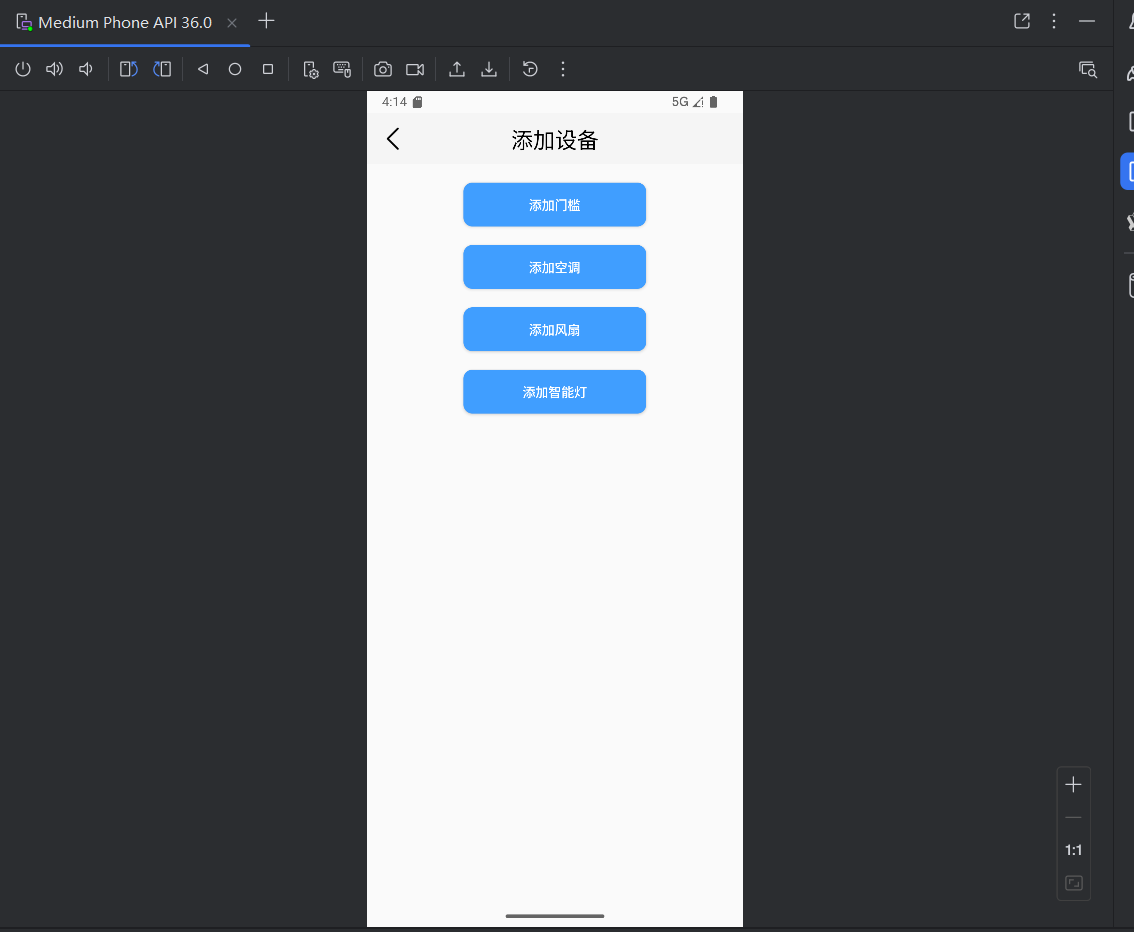This screenshot has width=1134, height=932.
Task: Tap the emulator Overview square button
Action: point(268,69)
